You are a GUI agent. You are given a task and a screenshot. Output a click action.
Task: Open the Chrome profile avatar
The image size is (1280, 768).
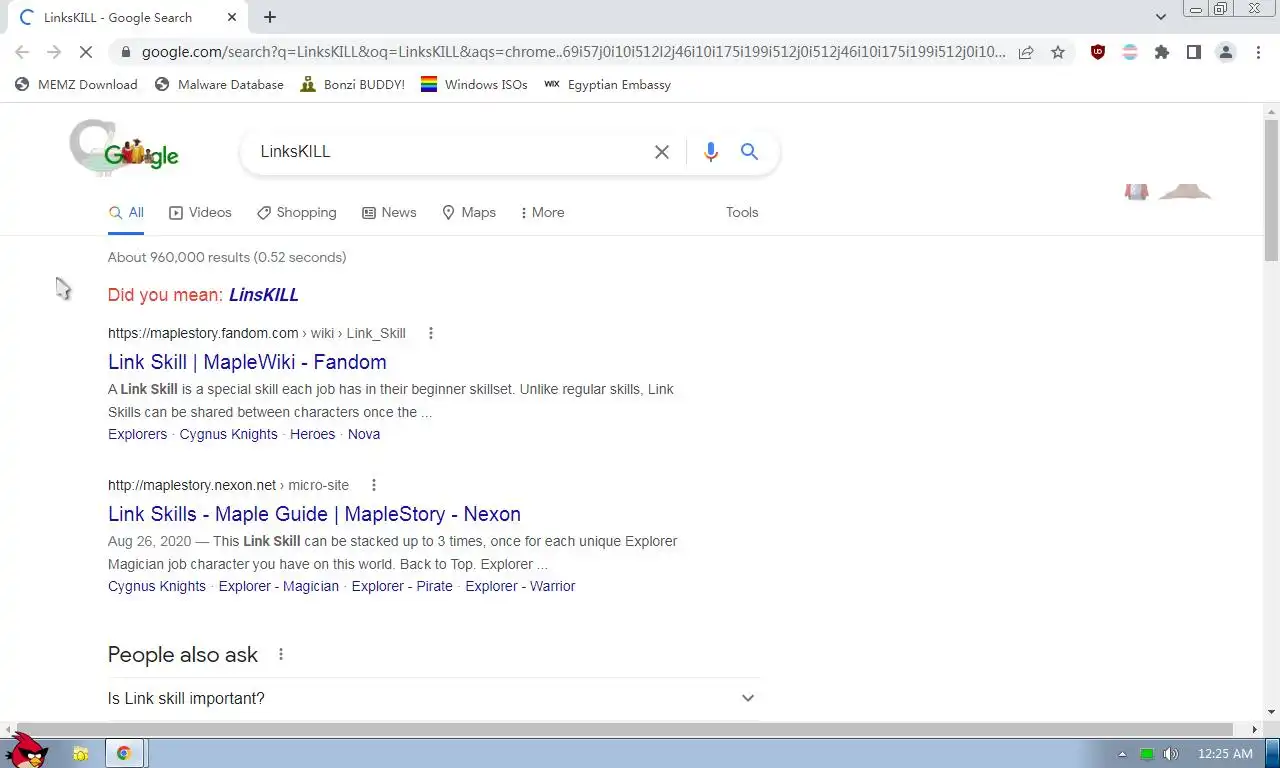[1226, 52]
